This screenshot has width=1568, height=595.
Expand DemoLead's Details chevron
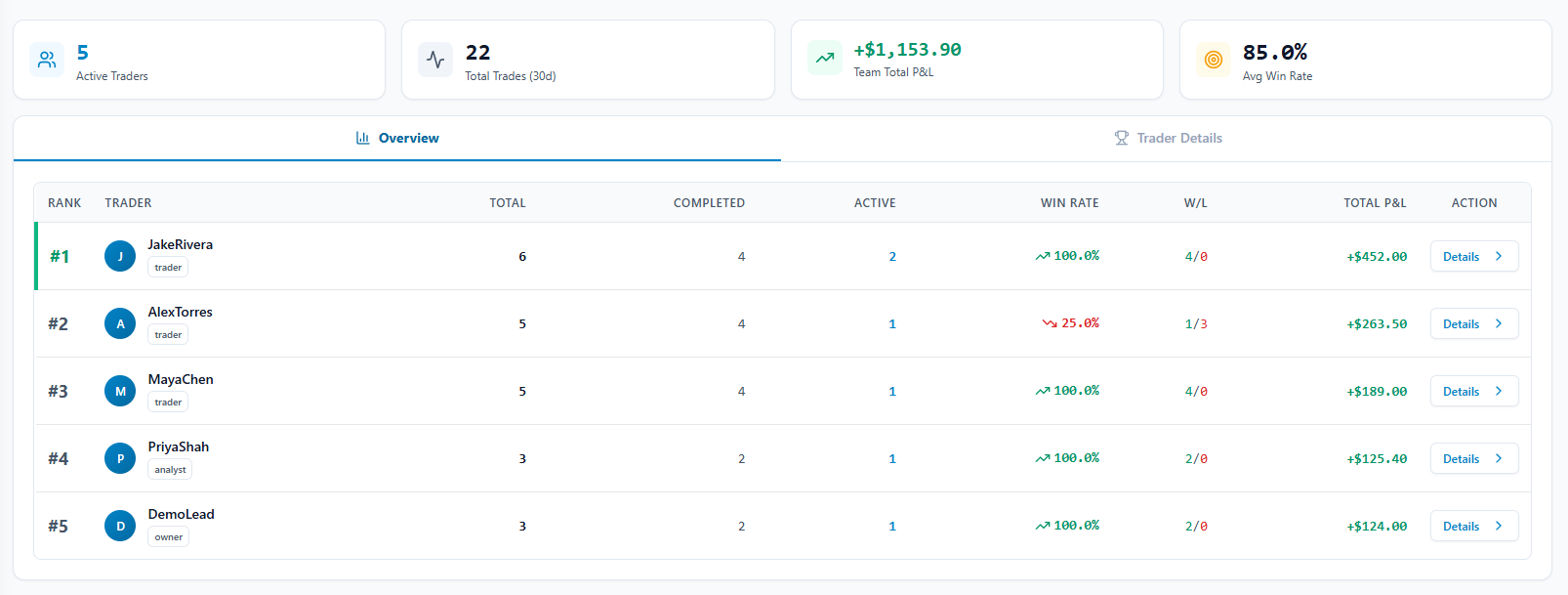pyautogui.click(x=1499, y=526)
